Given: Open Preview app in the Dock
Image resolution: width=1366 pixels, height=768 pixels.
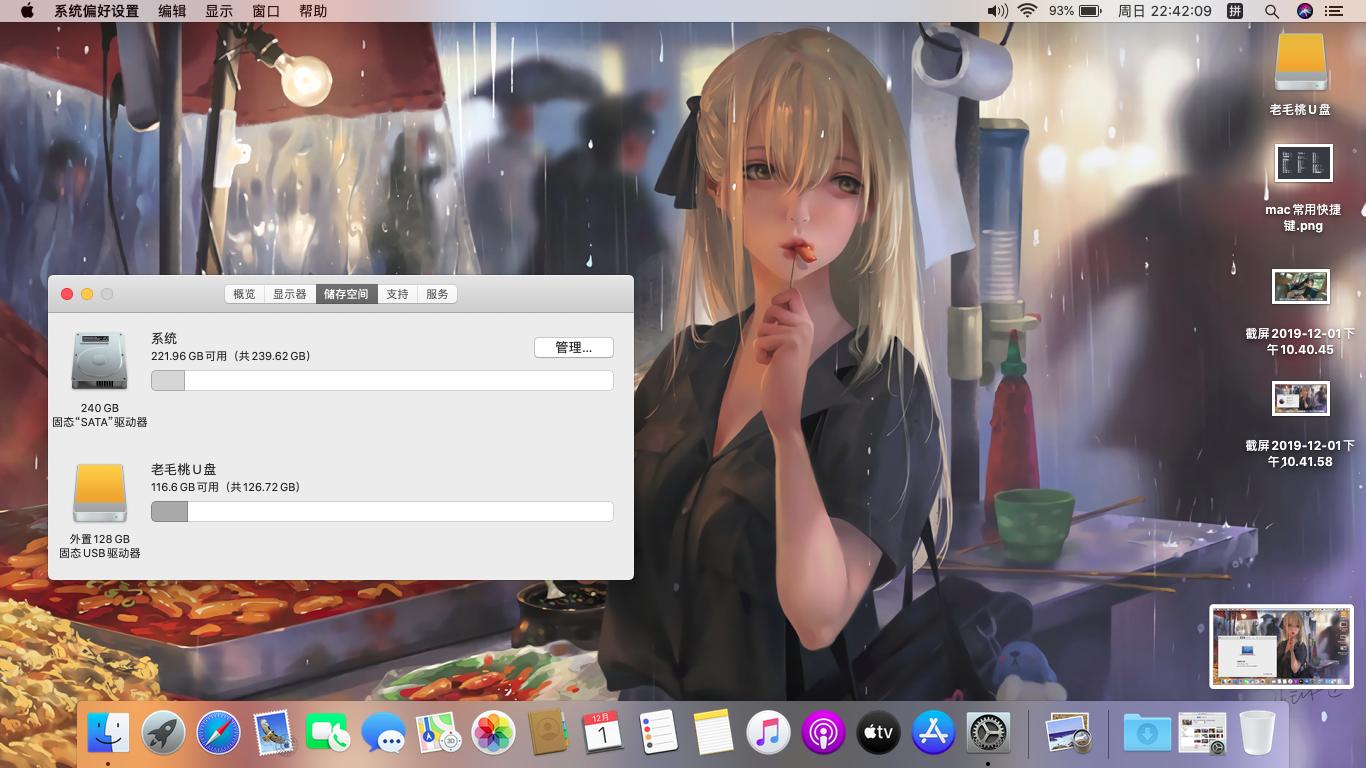Looking at the screenshot, I should point(1067,733).
